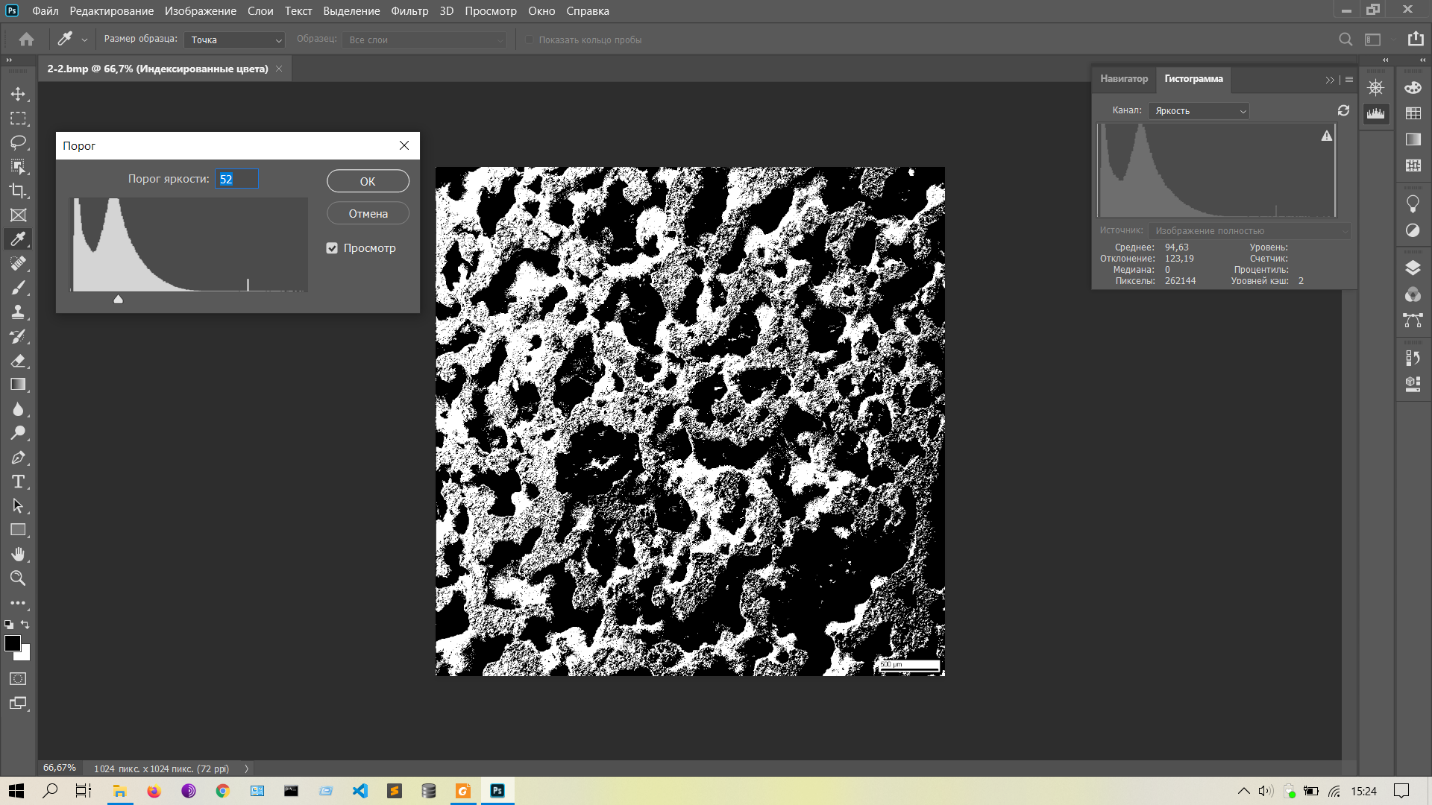Toggle Quick Mask mode icon
The width and height of the screenshot is (1432, 805).
(x=18, y=679)
